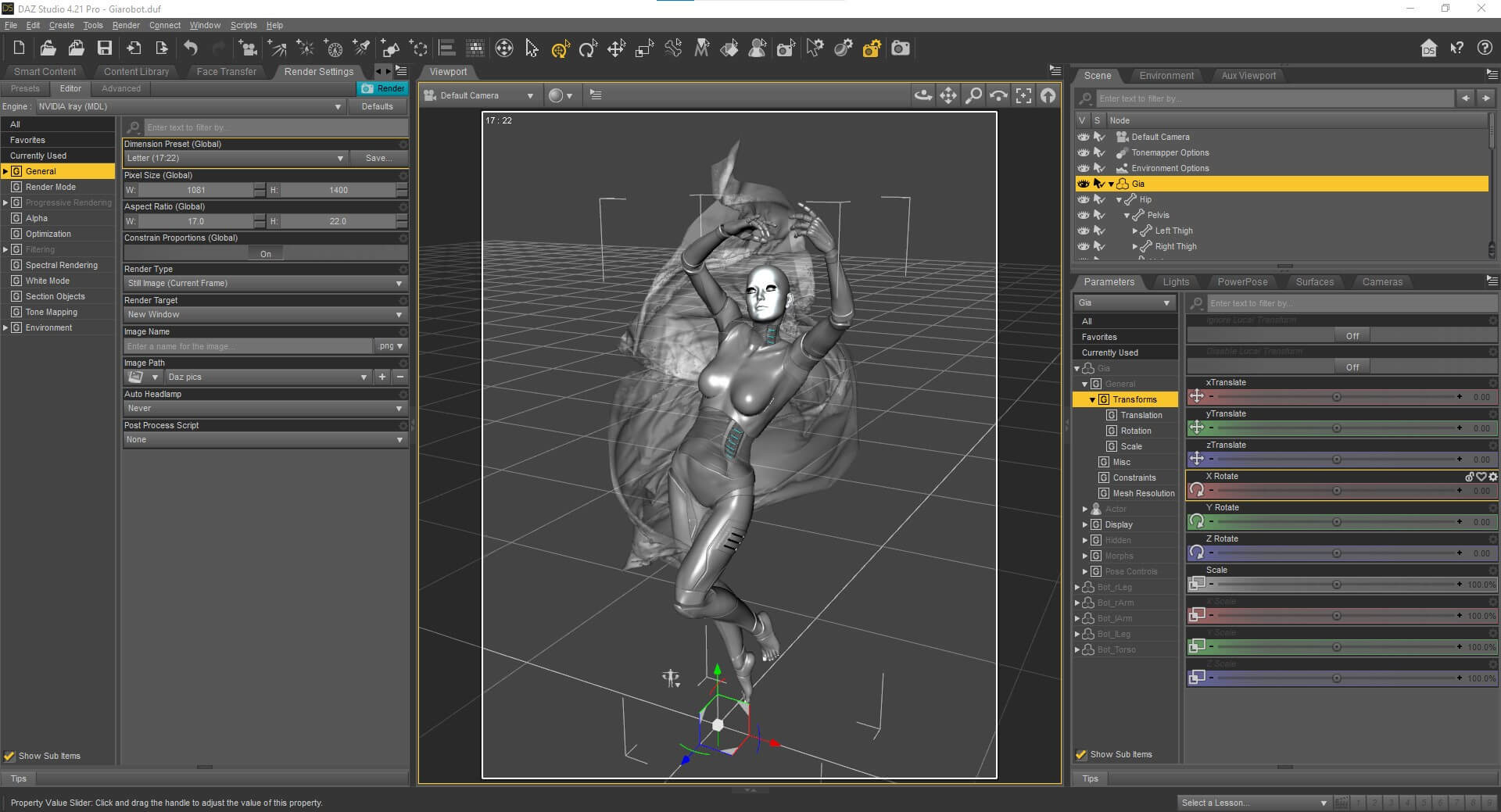The image size is (1501, 812).
Task: Click the Undo arrow icon
Action: click(x=191, y=48)
